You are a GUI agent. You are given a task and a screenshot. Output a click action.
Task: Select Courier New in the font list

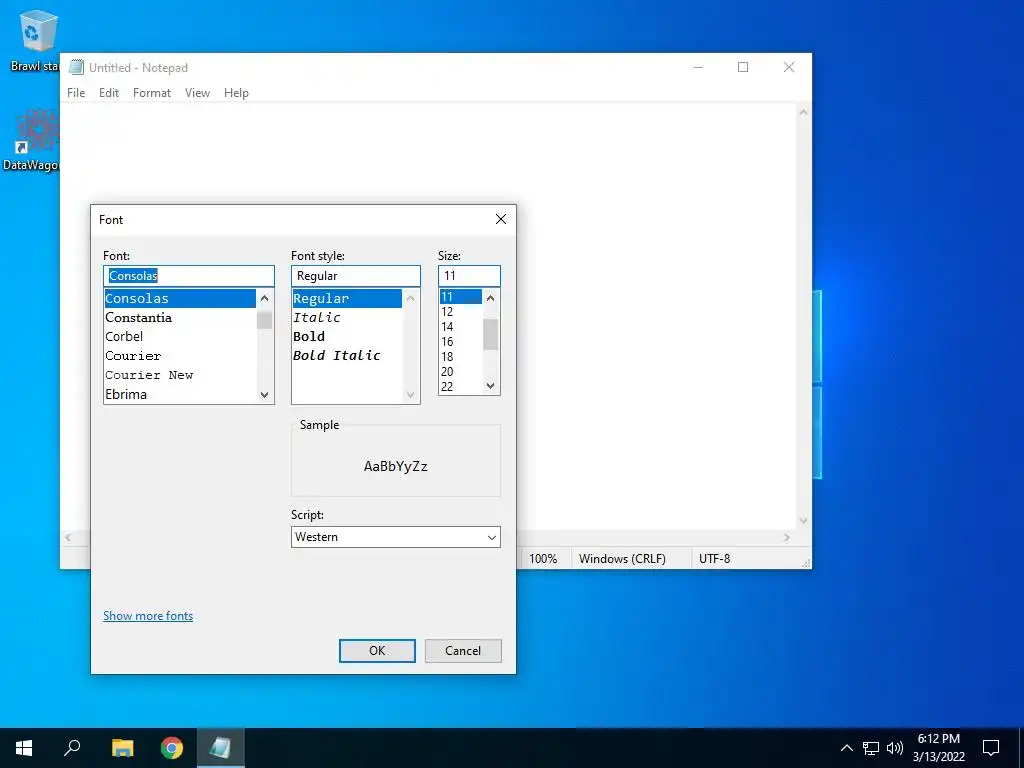[x=180, y=375]
